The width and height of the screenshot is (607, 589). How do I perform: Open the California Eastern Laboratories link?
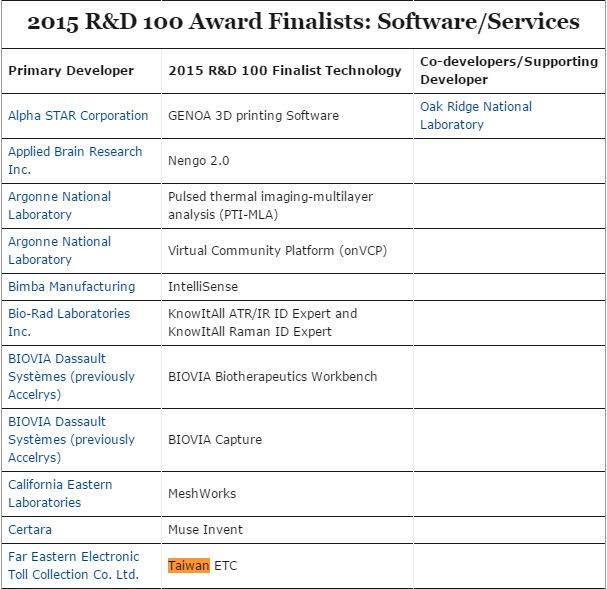click(60, 493)
